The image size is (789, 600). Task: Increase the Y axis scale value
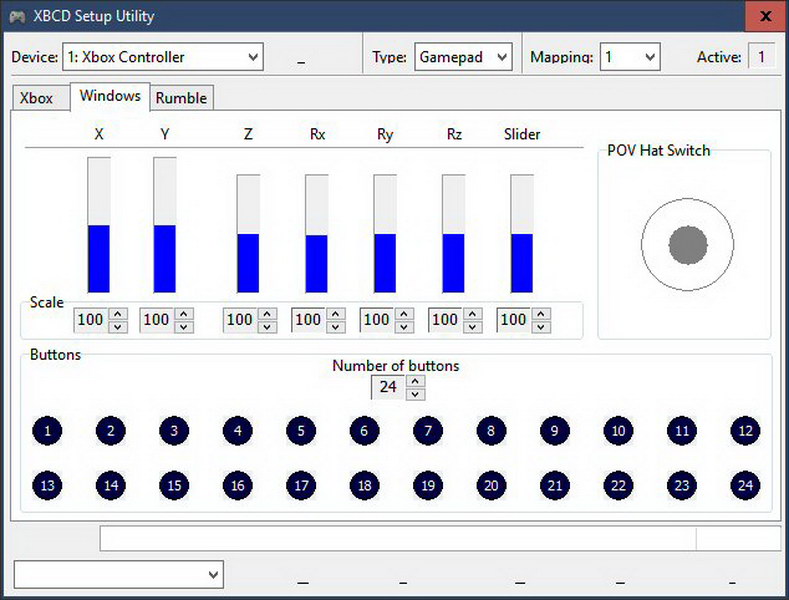click(x=184, y=314)
